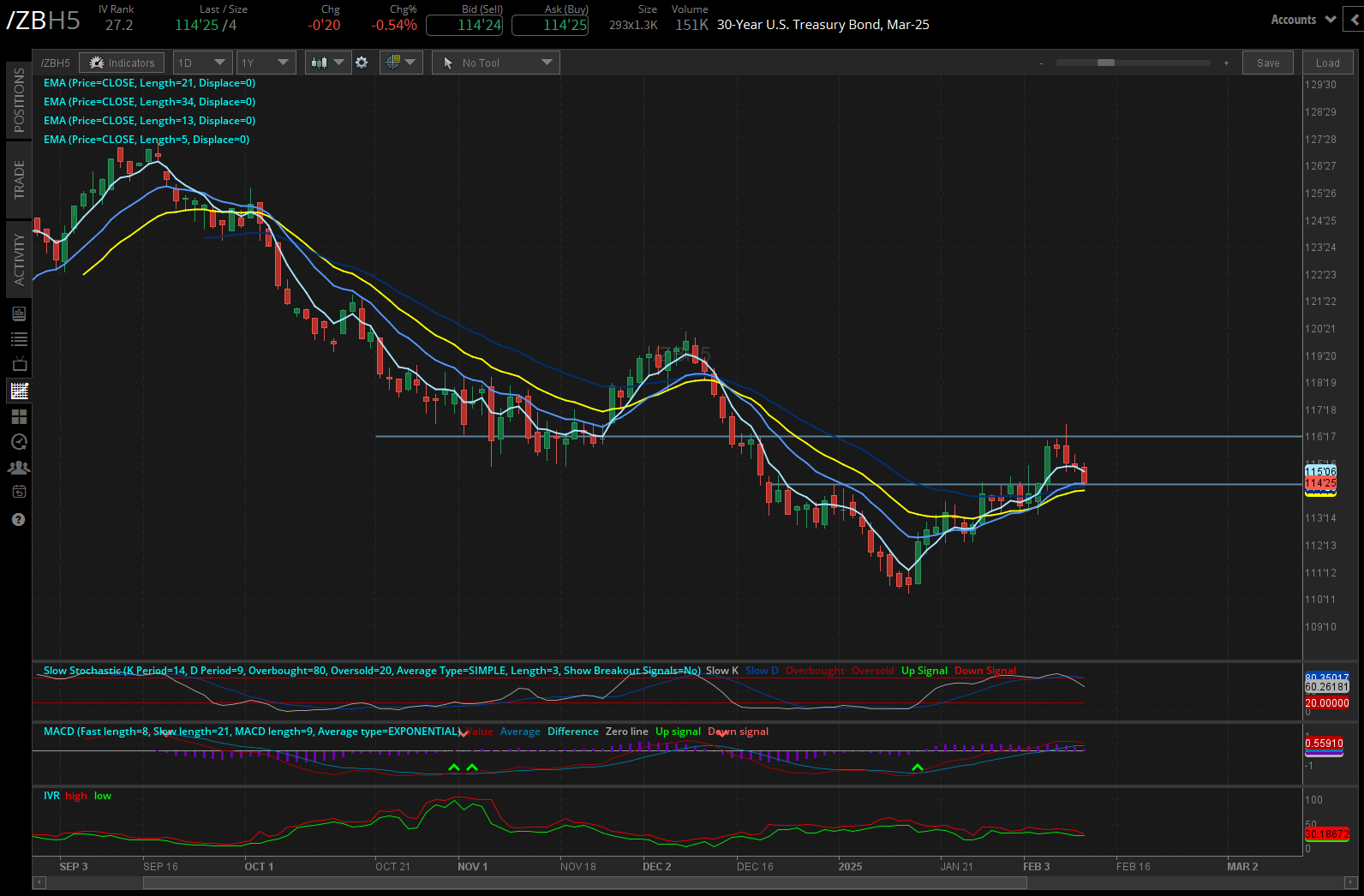Click the red 30.18672 IVR value marker
1364x896 pixels.
[x=1327, y=833]
